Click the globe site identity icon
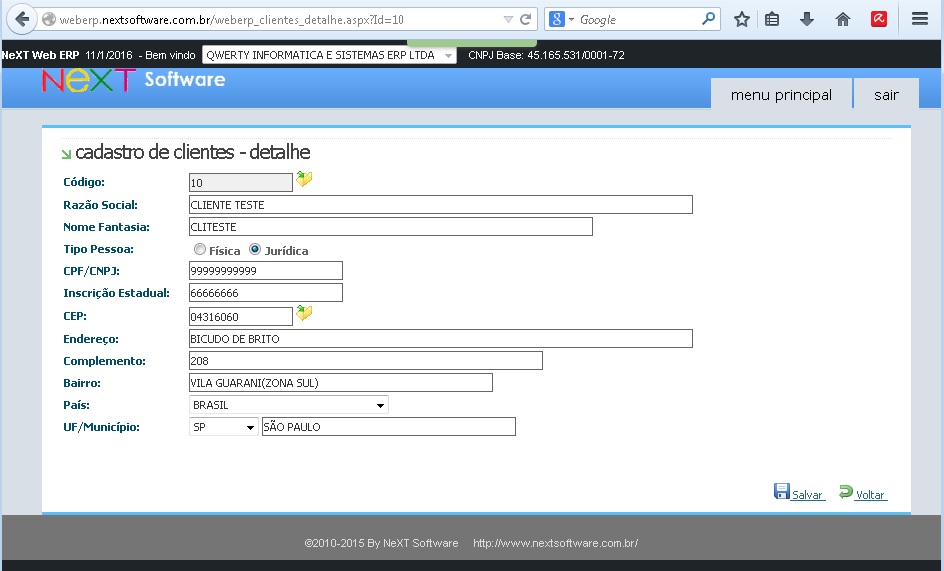944x571 pixels. point(49,19)
